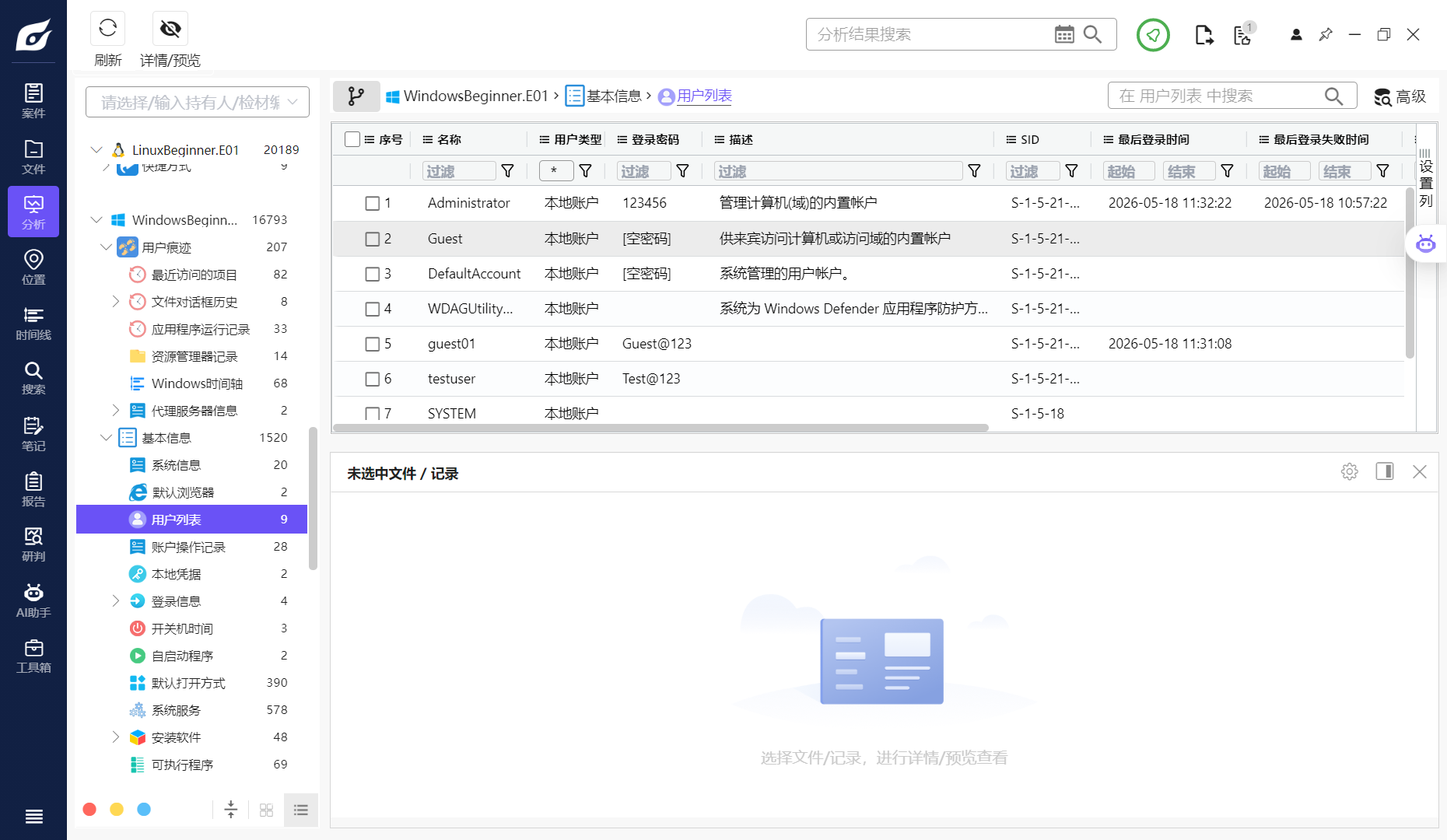Click the 用户列表 breadcrumb link
Viewport: 1447px width, 840px height.
click(704, 96)
